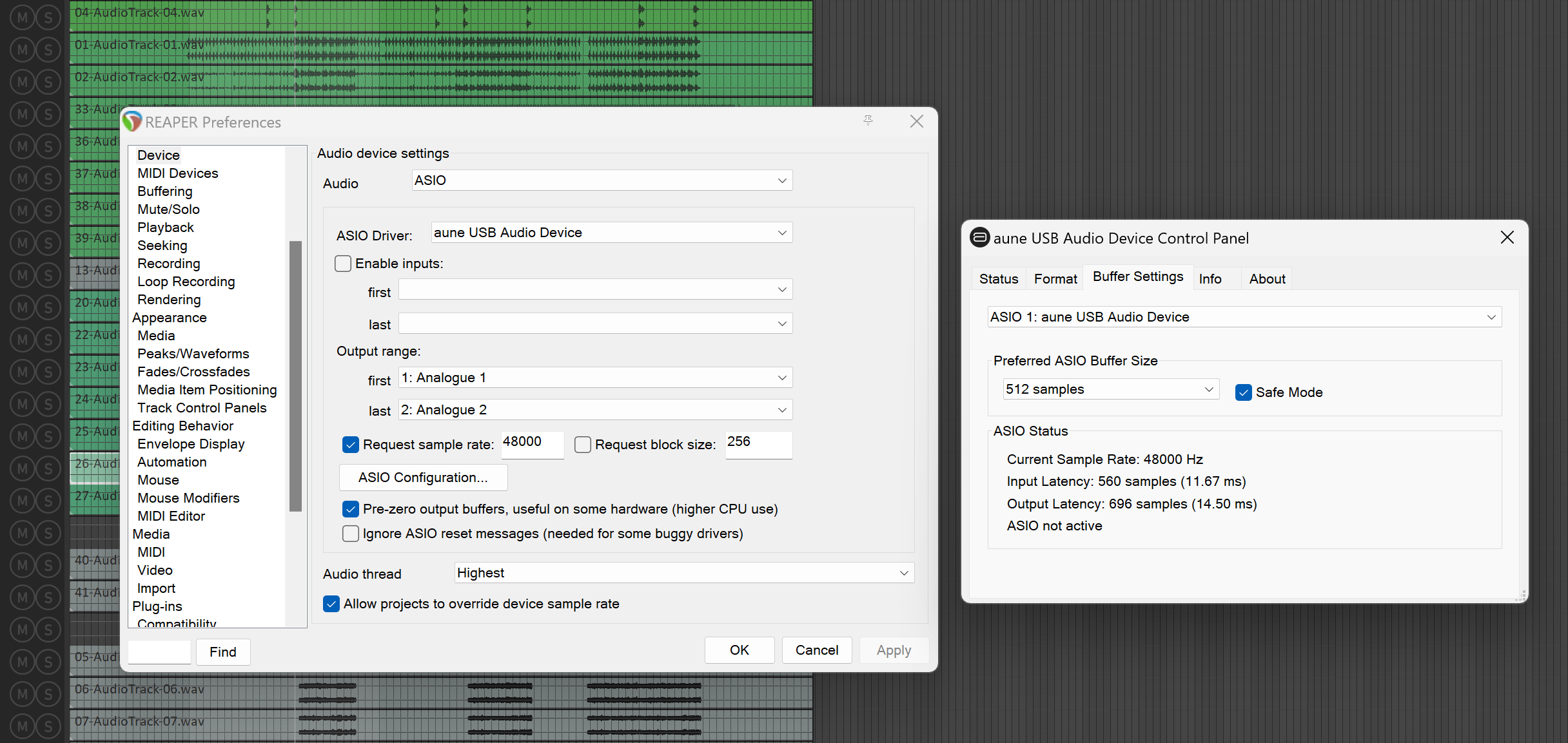Enable the inputs checkbox
The height and width of the screenshot is (743, 1568).
tap(343, 264)
